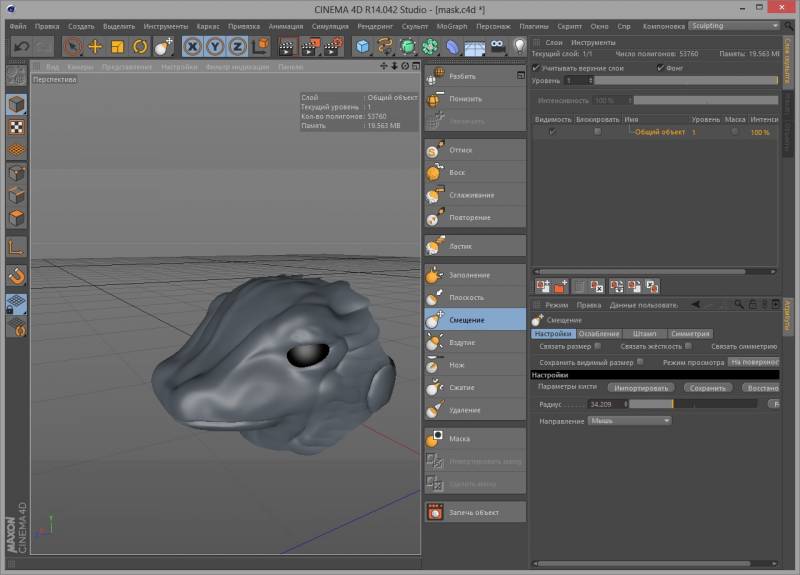Screen dimensions: 800x575
Task: Select the snap magnet icon in the left sidebar
Action: 17,276
